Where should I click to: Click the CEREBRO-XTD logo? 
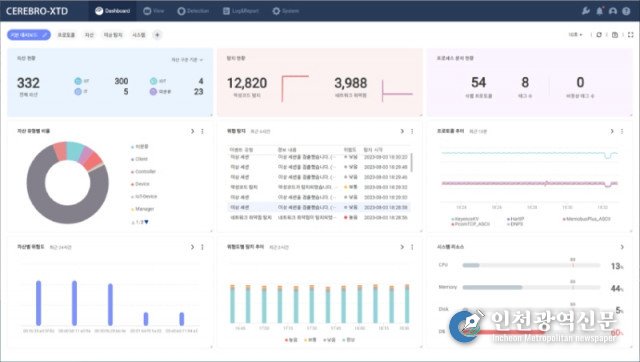[37, 11]
